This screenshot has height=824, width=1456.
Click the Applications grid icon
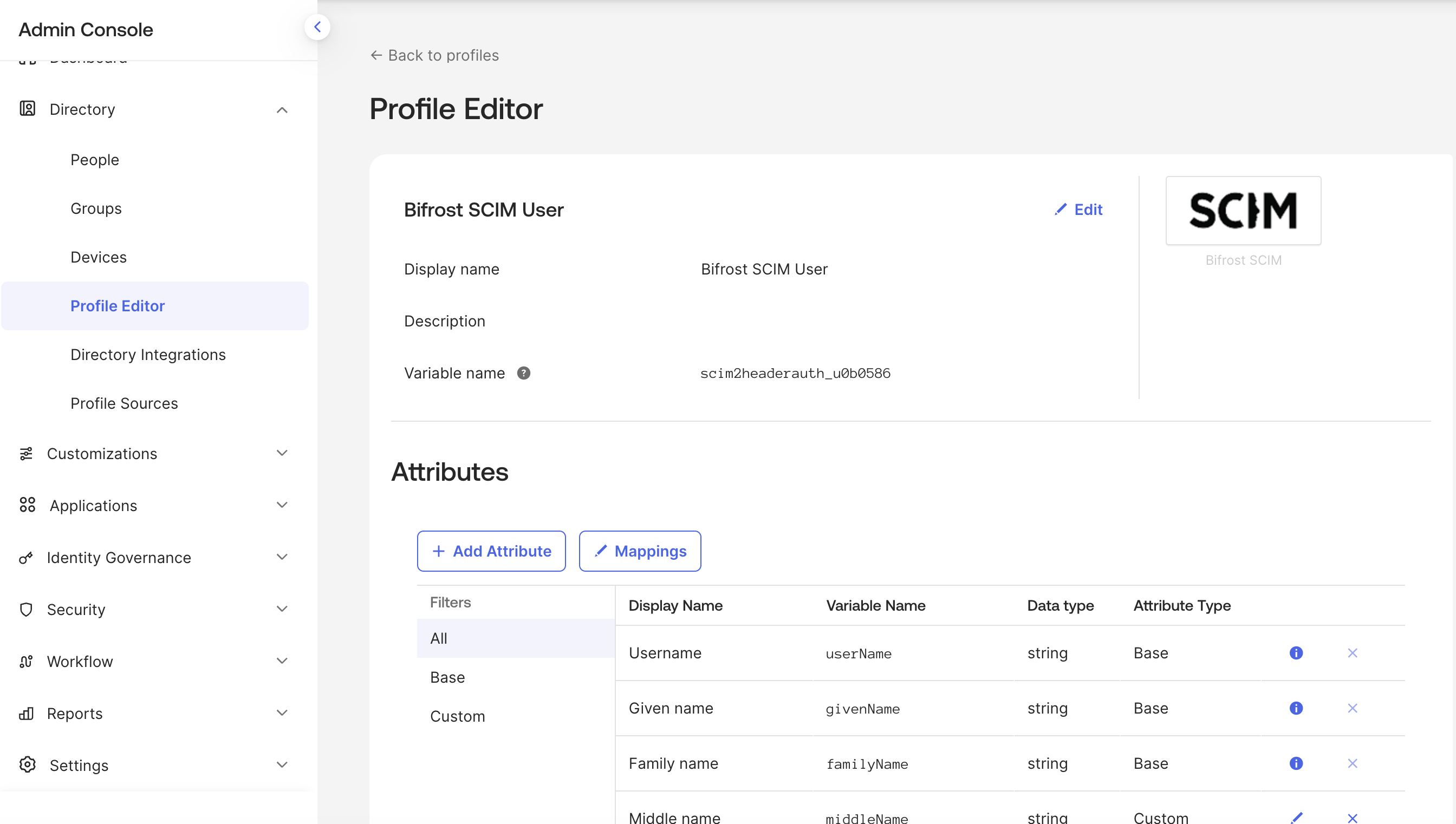(x=27, y=505)
